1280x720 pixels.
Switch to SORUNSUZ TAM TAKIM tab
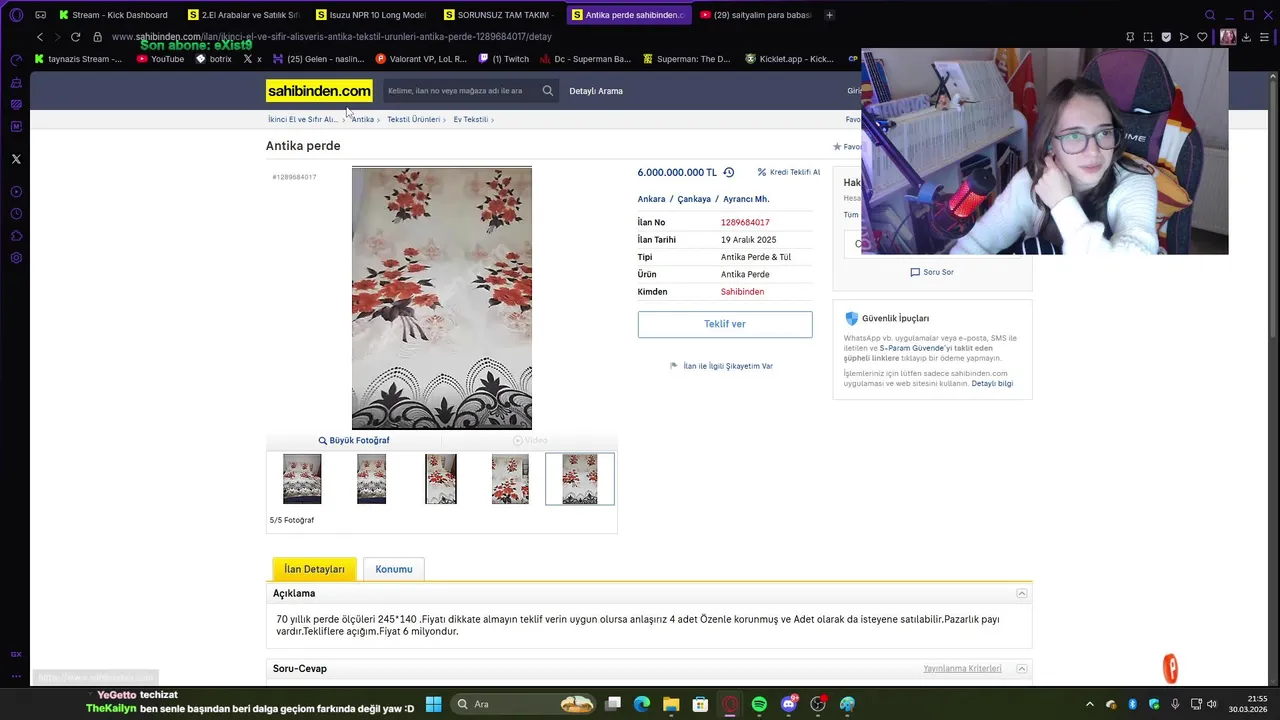[x=499, y=15]
